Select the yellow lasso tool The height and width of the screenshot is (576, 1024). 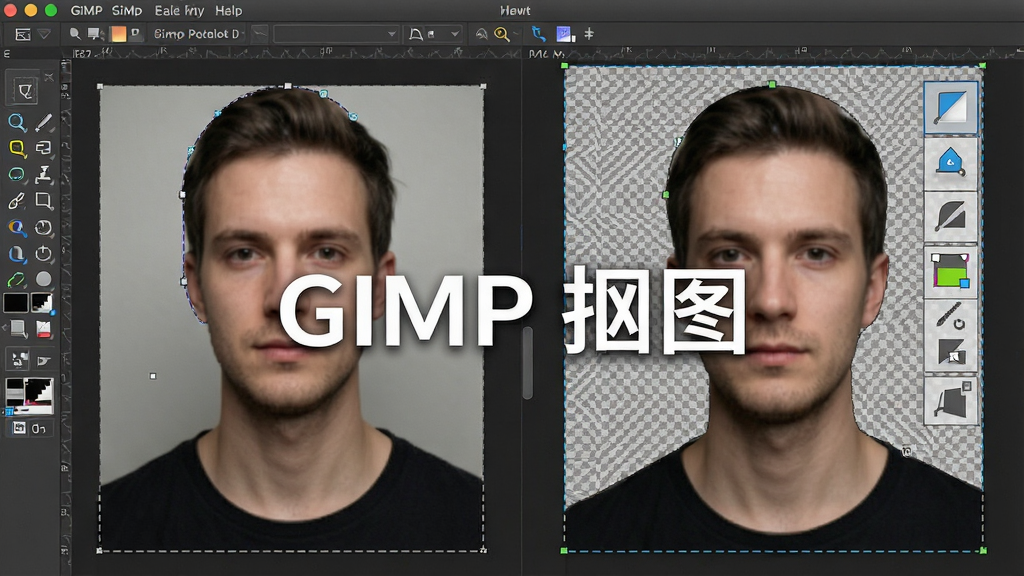point(17,148)
